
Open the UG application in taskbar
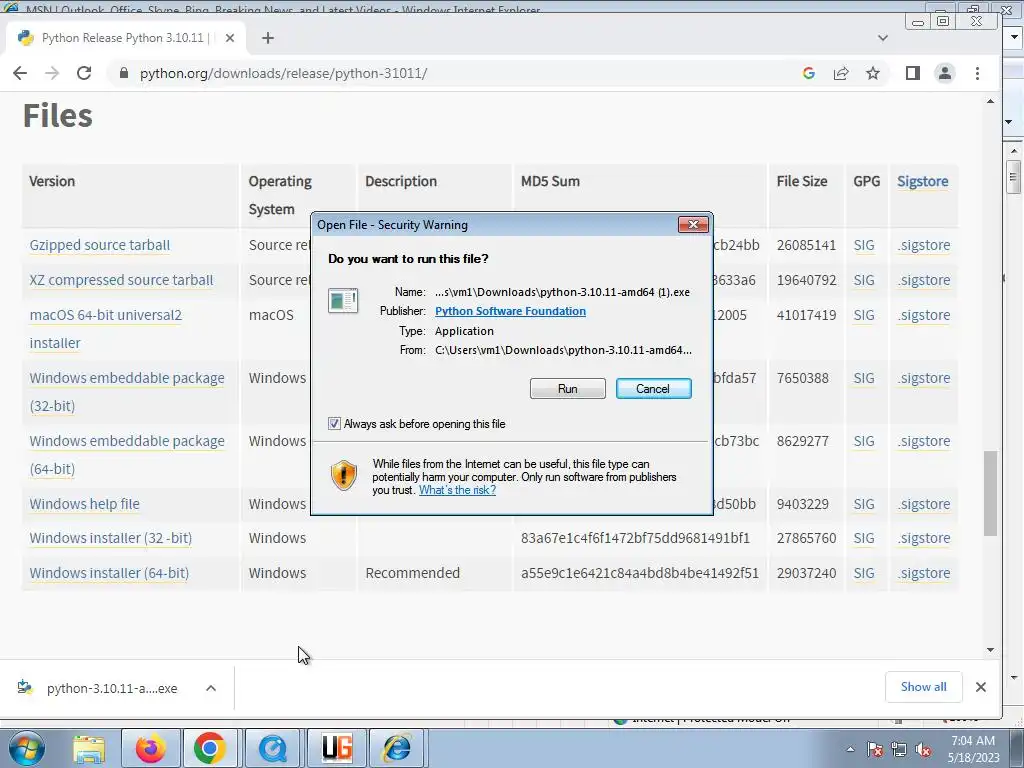pos(337,748)
